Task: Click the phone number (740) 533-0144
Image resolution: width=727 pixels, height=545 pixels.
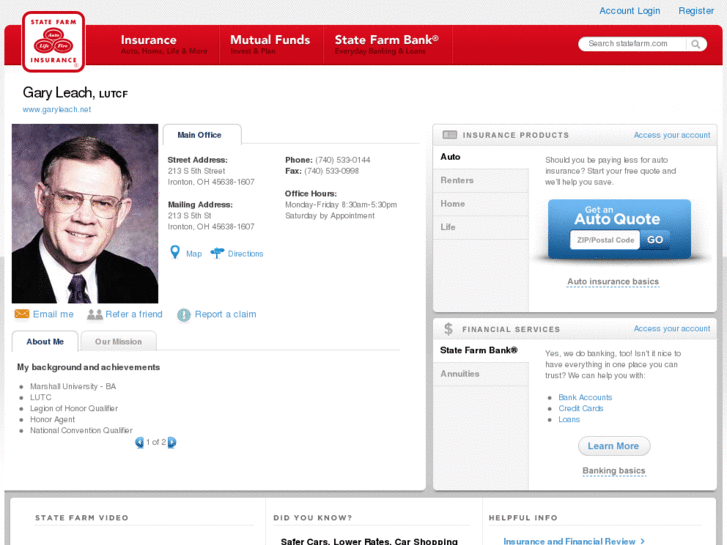Action: pos(343,160)
